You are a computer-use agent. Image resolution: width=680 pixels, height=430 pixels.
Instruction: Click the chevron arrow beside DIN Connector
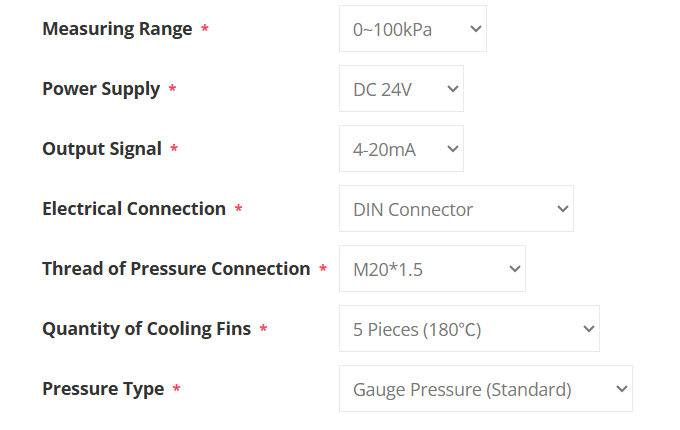tap(562, 209)
